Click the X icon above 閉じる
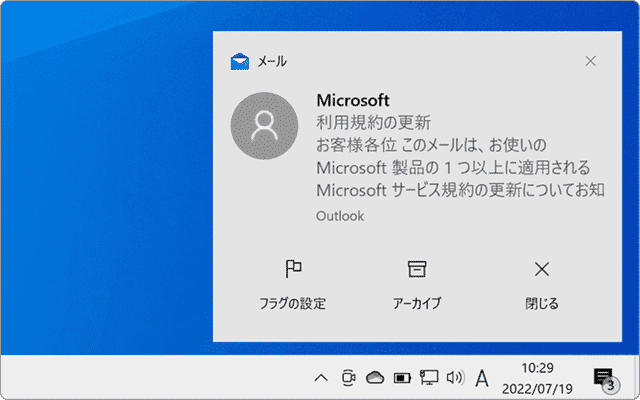The height and width of the screenshot is (400, 640). pyautogui.click(x=542, y=269)
